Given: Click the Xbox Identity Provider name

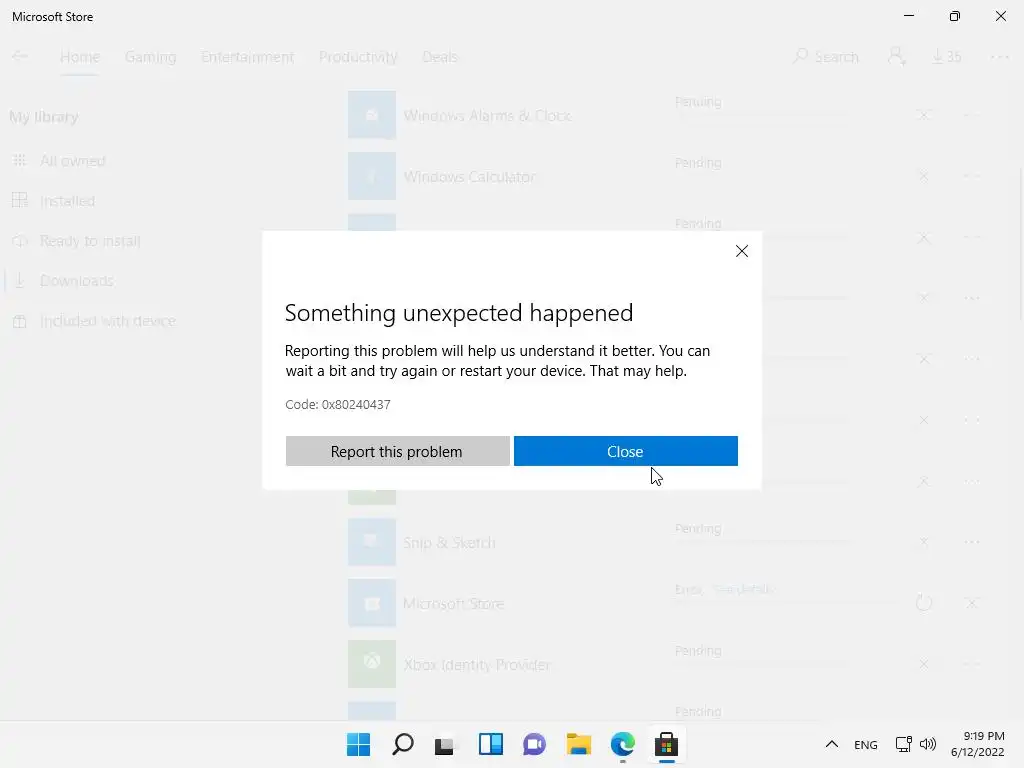Looking at the screenshot, I should 477,665.
